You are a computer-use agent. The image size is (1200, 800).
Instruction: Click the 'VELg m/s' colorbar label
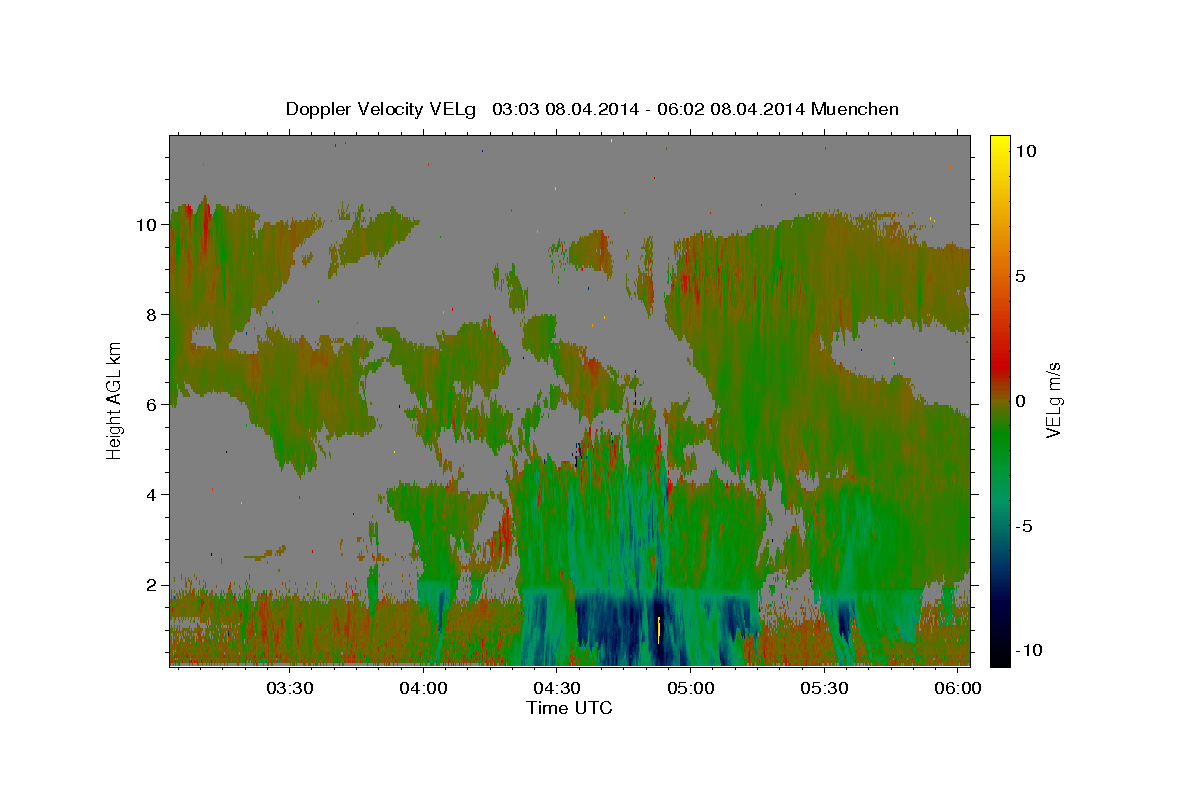pyautogui.click(x=1053, y=400)
